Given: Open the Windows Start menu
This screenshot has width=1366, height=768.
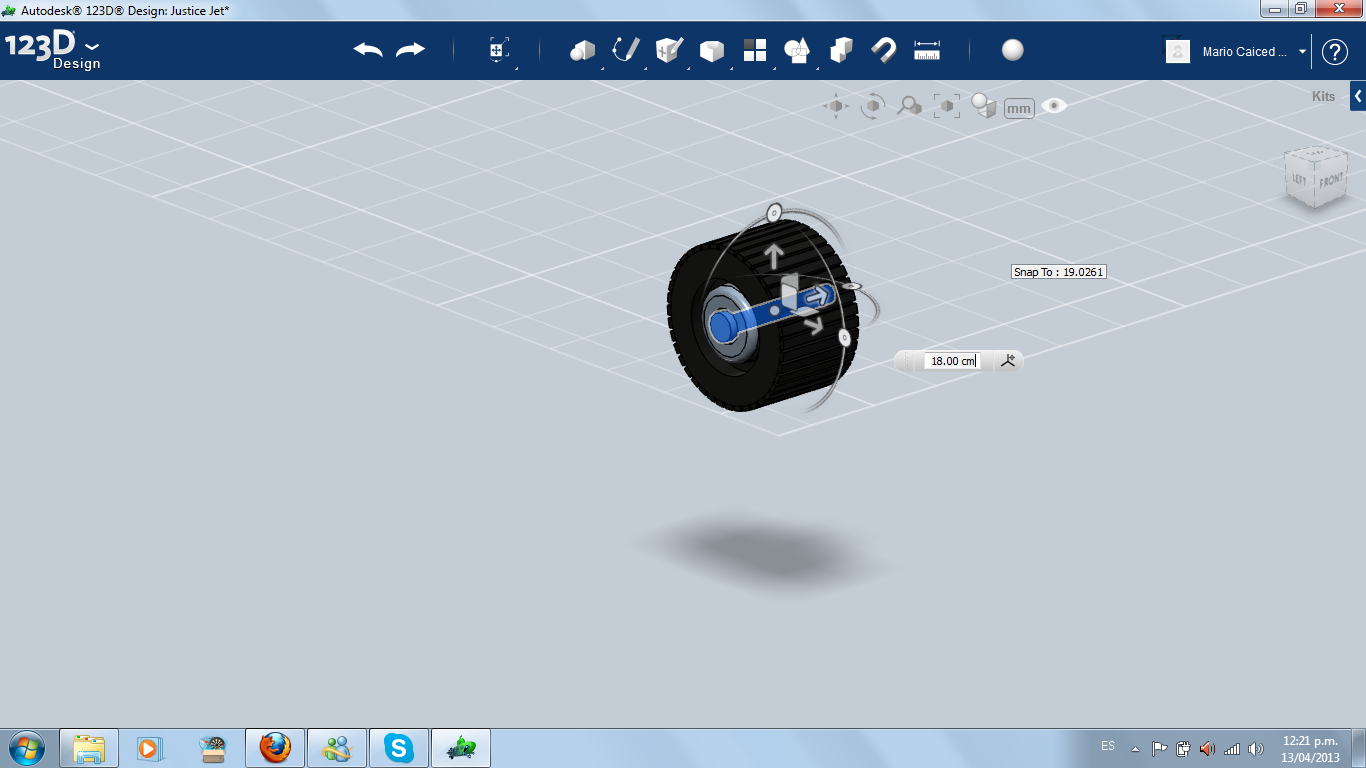Looking at the screenshot, I should (26, 748).
